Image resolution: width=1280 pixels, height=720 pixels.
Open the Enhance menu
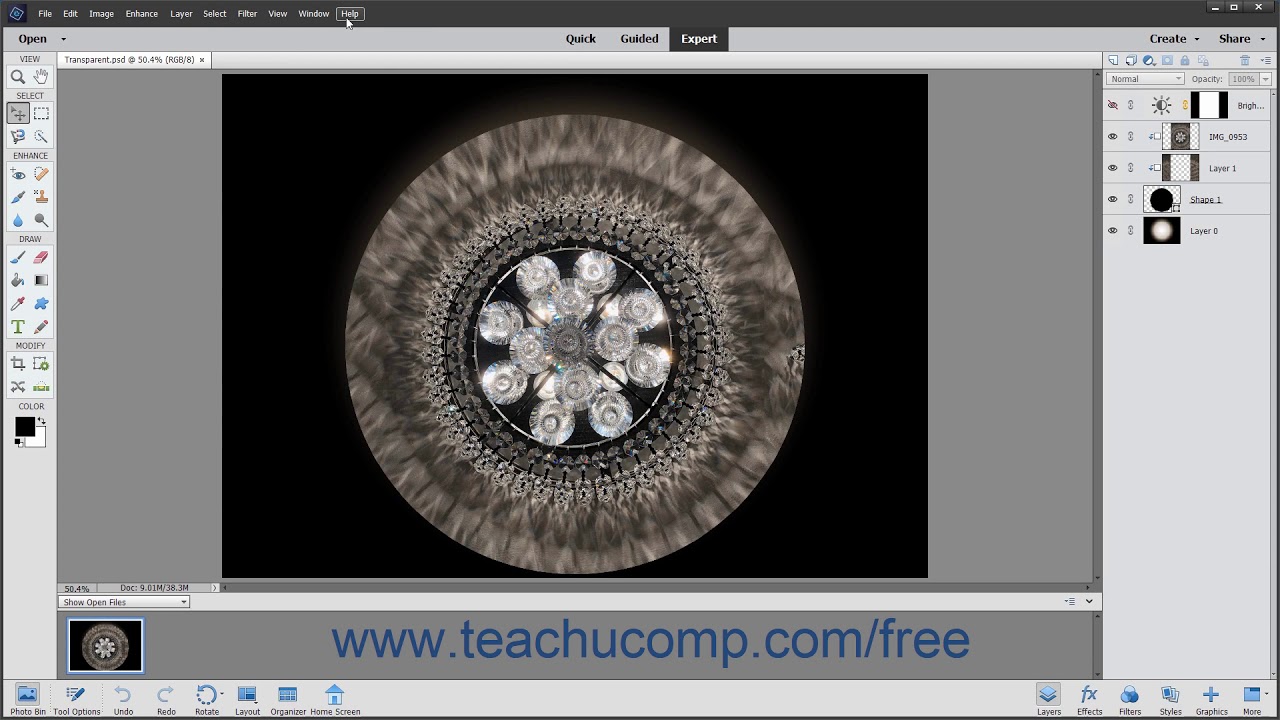pos(141,14)
